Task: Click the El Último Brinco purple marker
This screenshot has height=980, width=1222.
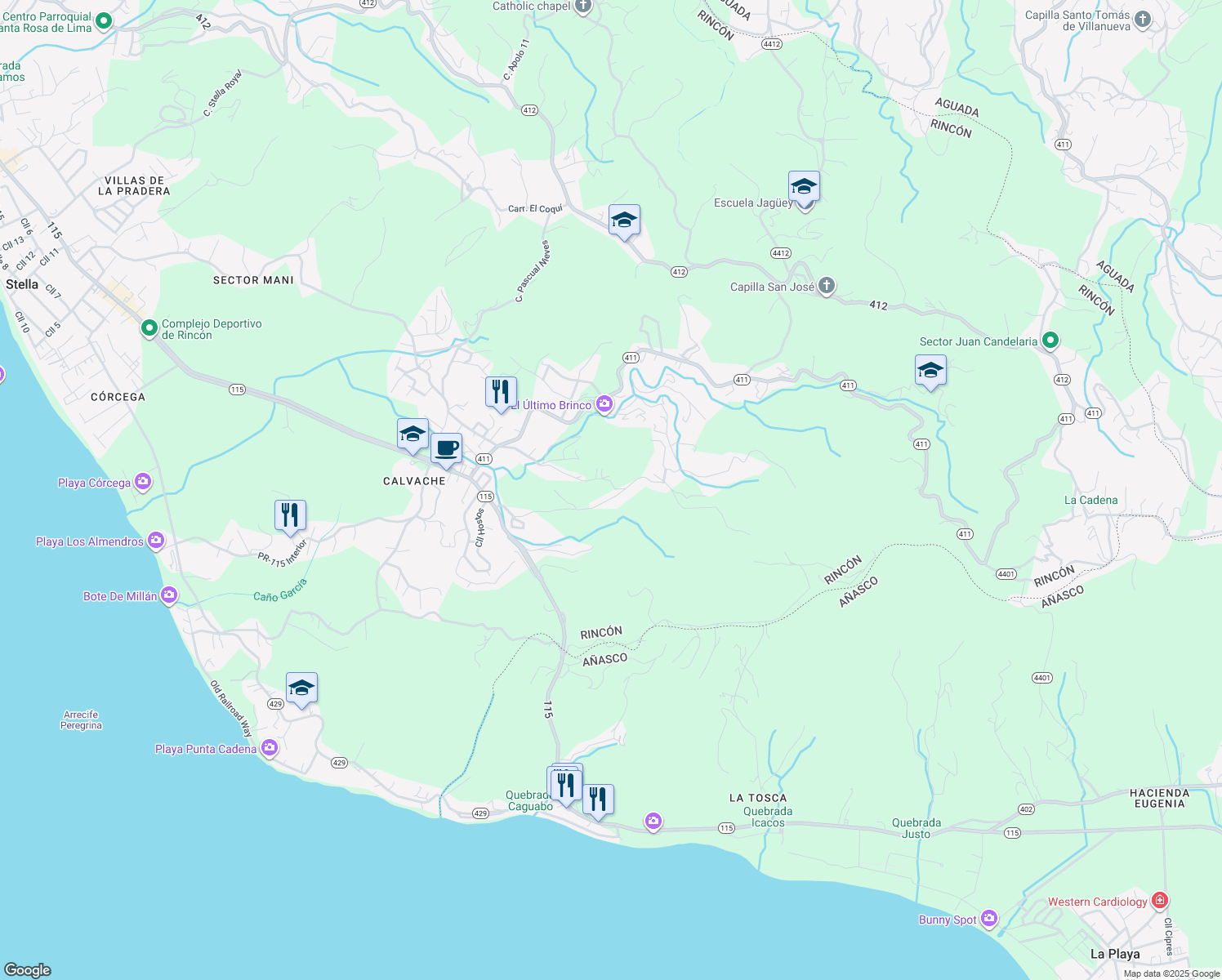Action: tap(604, 403)
